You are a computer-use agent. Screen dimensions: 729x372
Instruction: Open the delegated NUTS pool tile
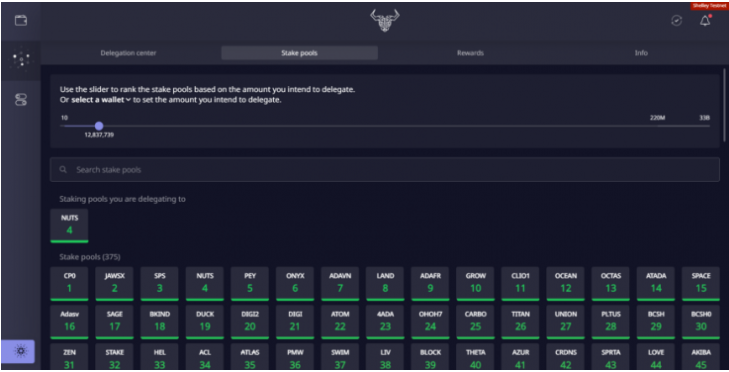69,226
